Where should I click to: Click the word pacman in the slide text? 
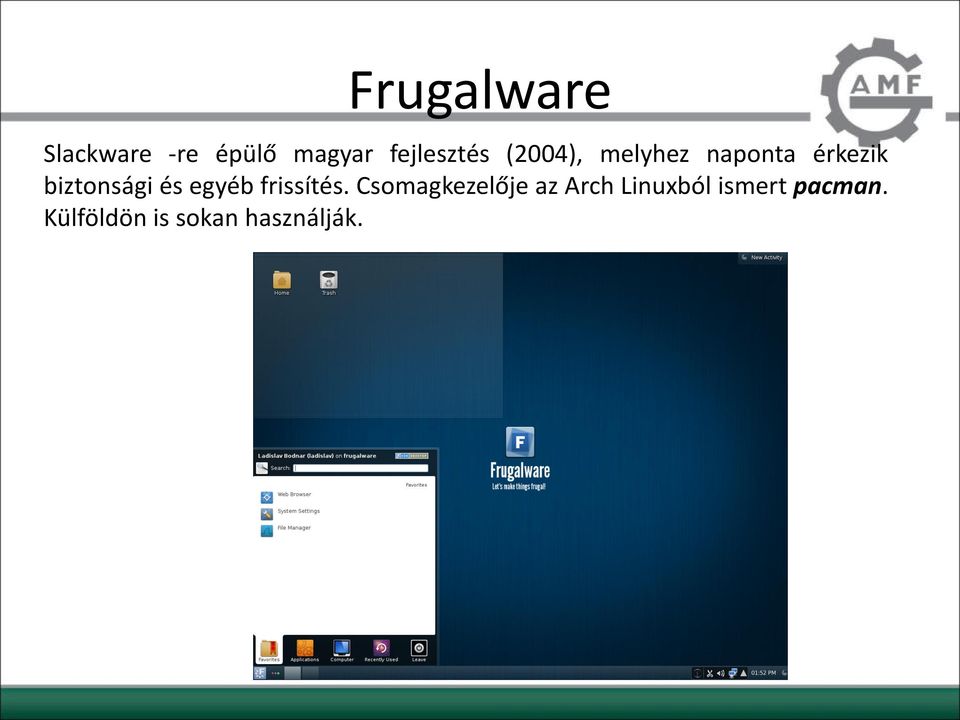point(837,186)
